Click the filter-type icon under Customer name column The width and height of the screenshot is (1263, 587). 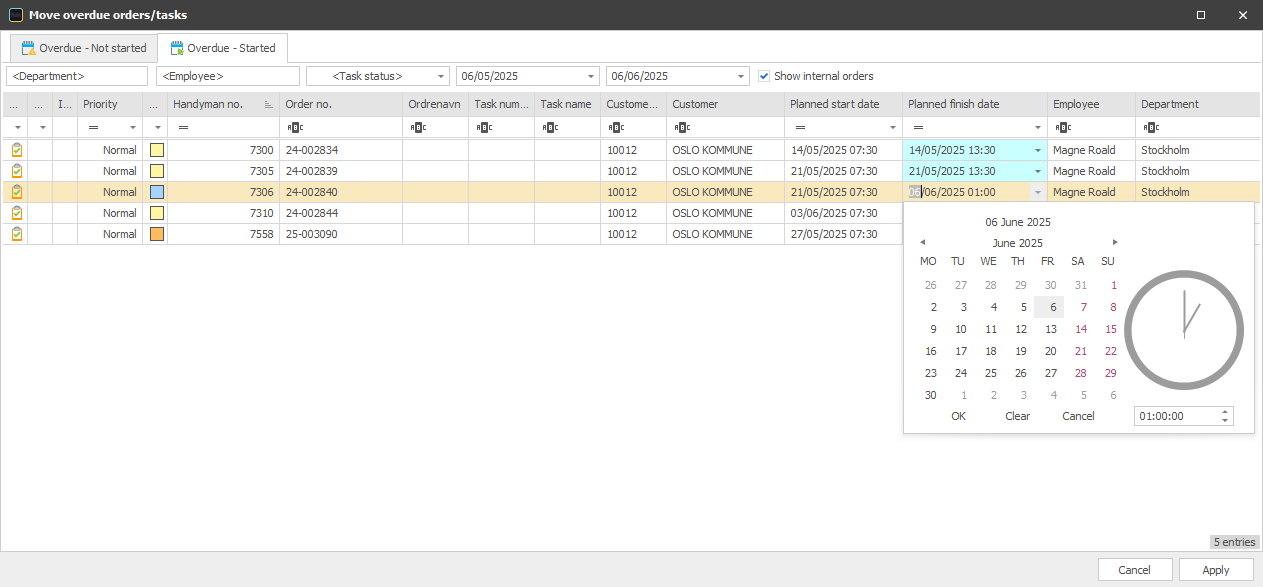[682, 128]
